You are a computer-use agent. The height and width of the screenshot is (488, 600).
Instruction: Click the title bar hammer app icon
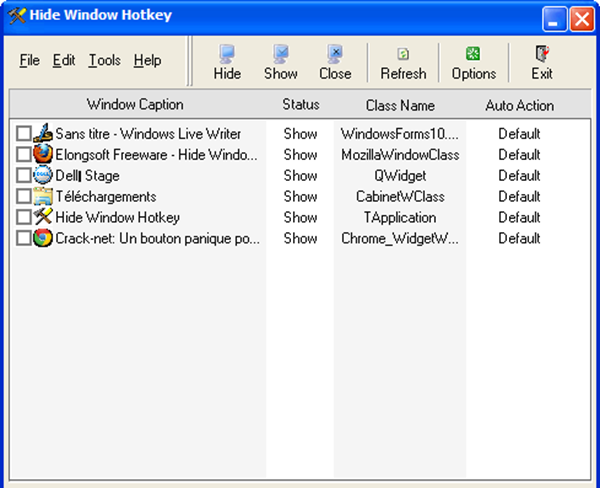17,16
